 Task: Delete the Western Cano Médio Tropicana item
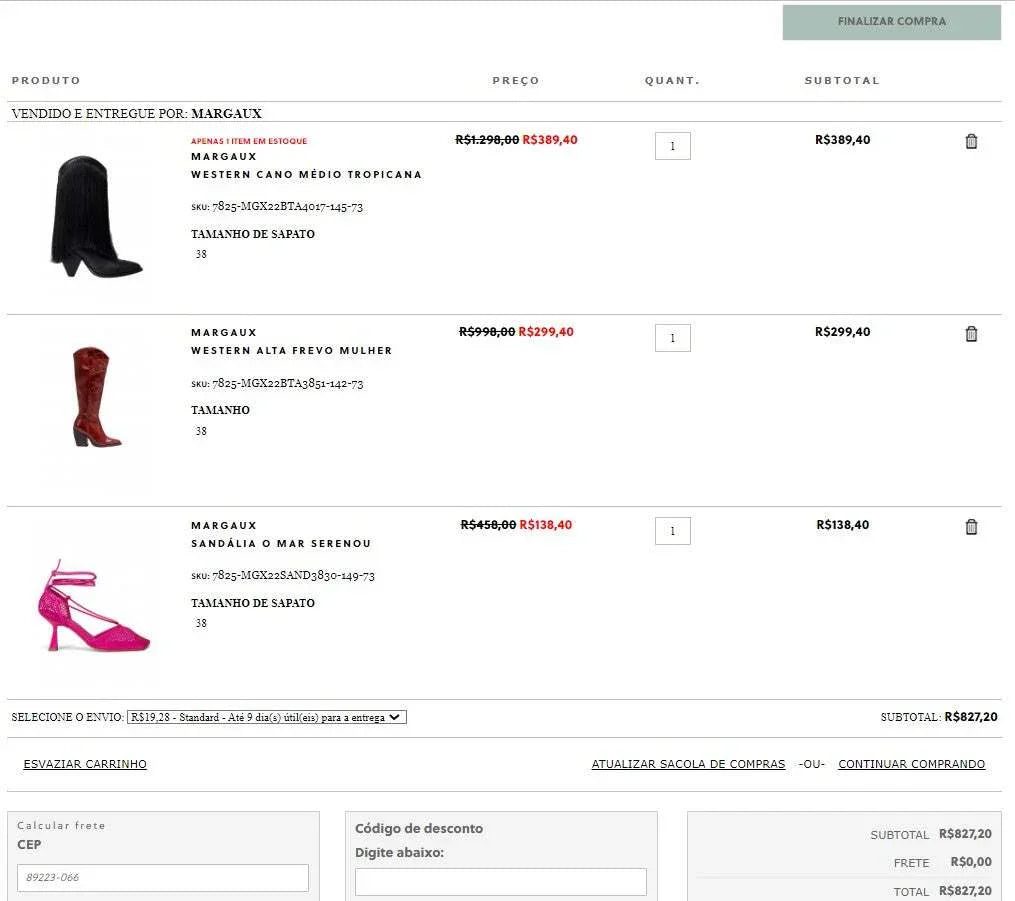coord(971,141)
